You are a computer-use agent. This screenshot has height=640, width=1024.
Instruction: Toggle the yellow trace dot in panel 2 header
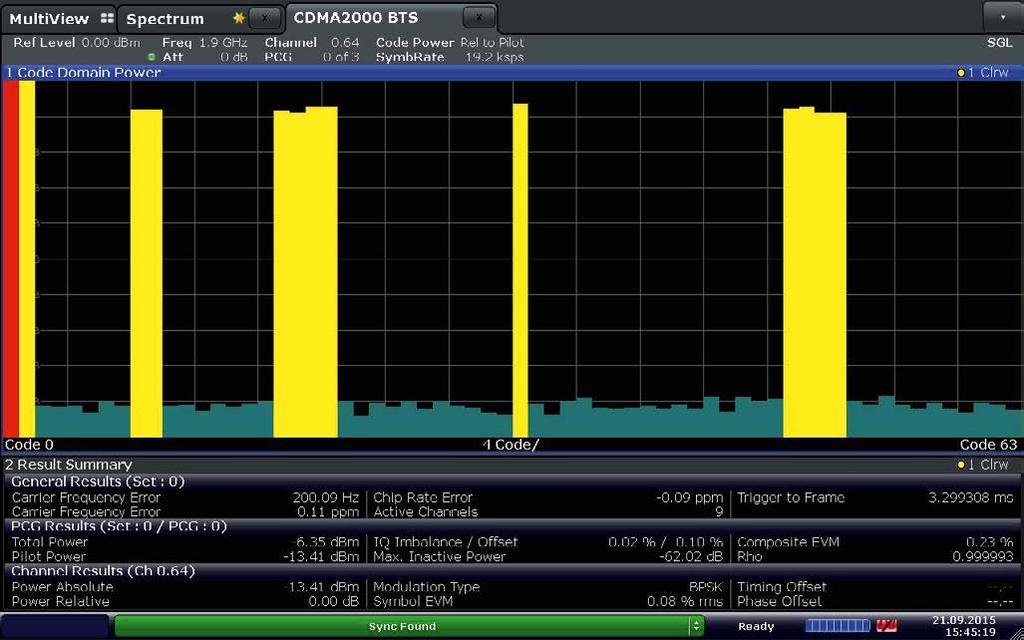[x=961, y=464]
